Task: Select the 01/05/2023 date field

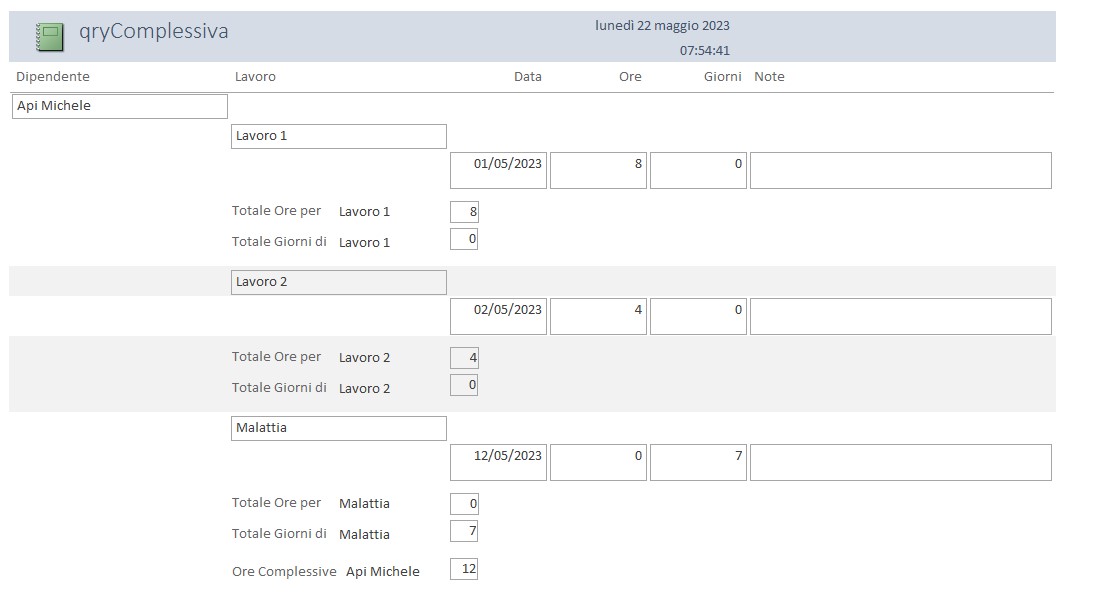Action: (x=498, y=170)
